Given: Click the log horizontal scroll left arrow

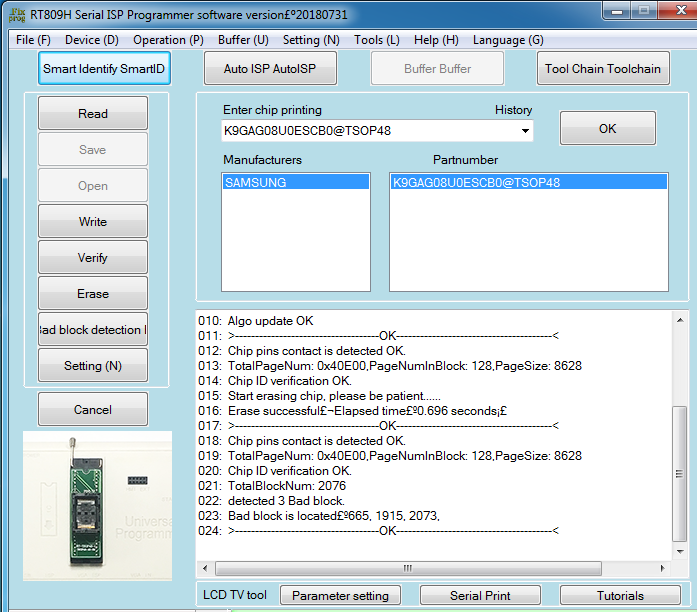Looking at the screenshot, I should pos(205,568).
